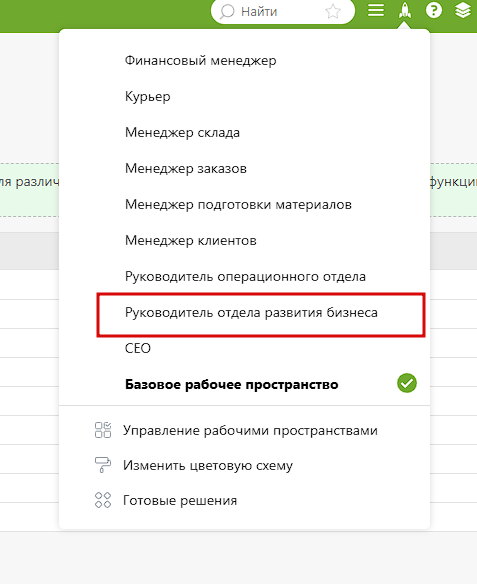
Task: Choose Менеджер склада workspace
Action: [x=182, y=133]
